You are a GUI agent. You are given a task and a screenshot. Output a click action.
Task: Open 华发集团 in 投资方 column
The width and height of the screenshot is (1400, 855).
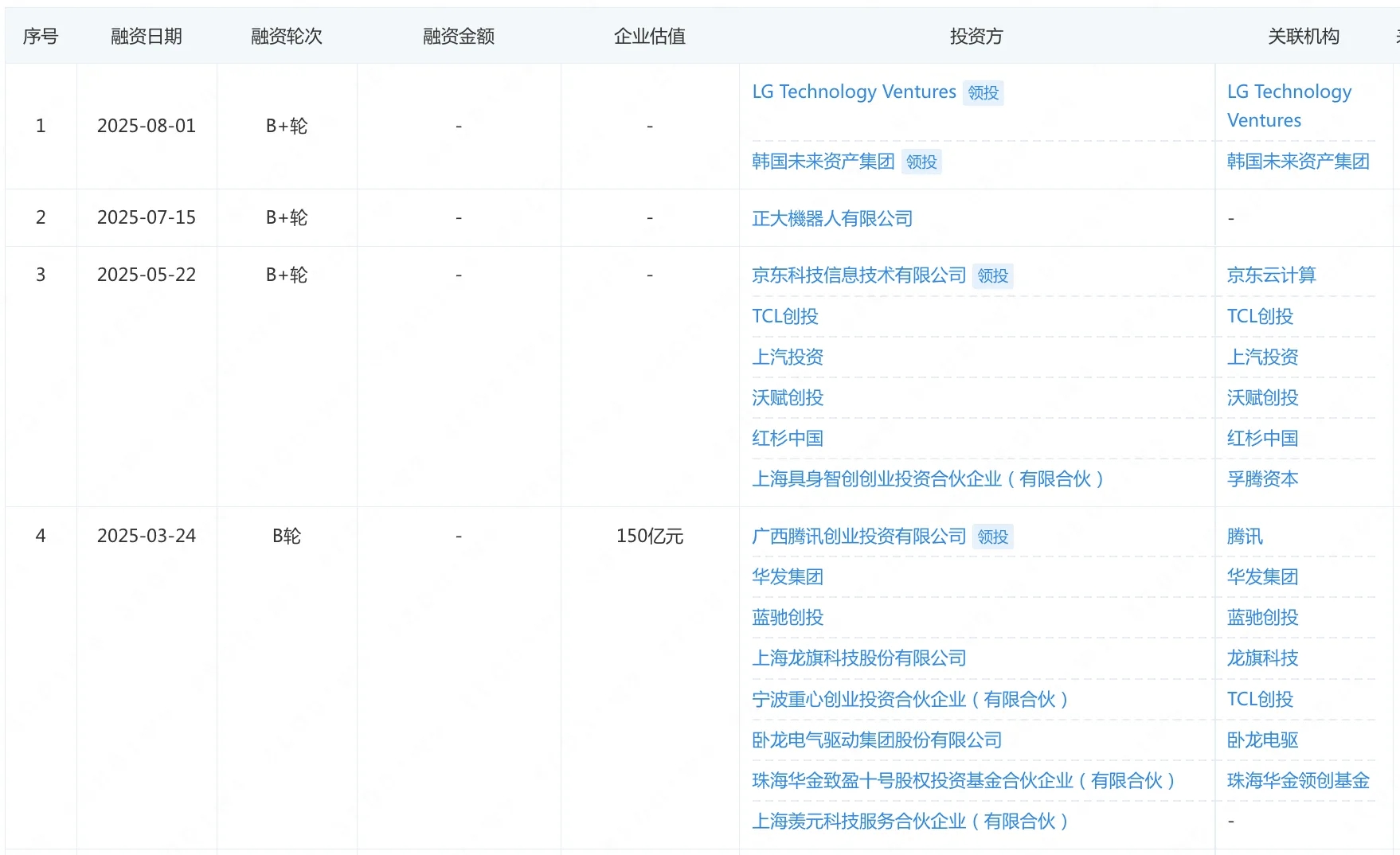pyautogui.click(x=788, y=576)
